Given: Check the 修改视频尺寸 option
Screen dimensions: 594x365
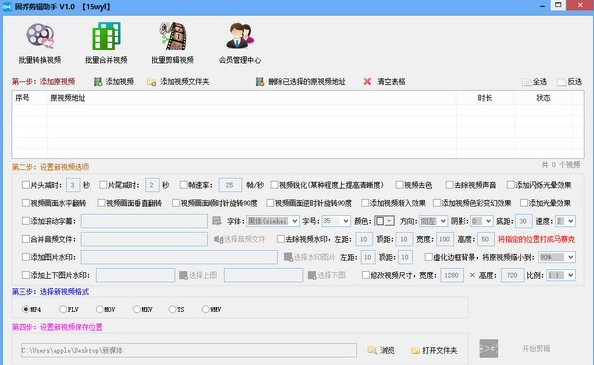Looking at the screenshot, I should point(366,275).
